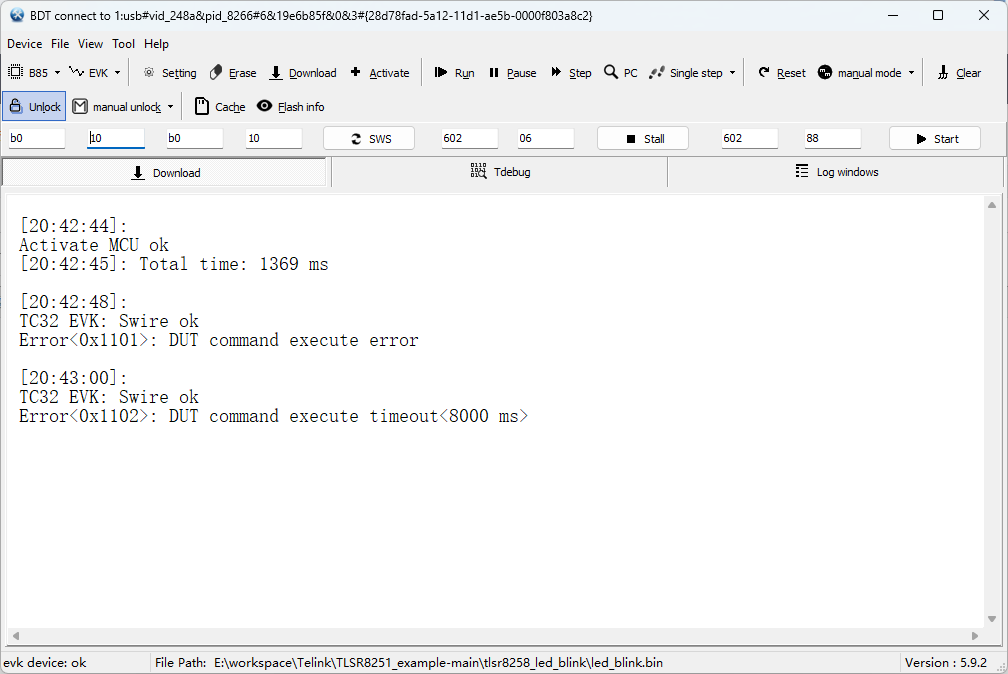This screenshot has width=1008, height=674.
Task: Click the horizontal scrollbar left arrow
Action: coord(15,635)
